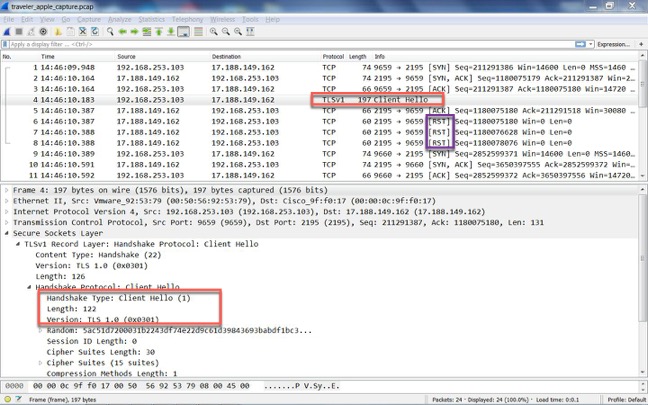The width and height of the screenshot is (648, 405).
Task: Click the Restart current capture icon
Action: click(31, 32)
